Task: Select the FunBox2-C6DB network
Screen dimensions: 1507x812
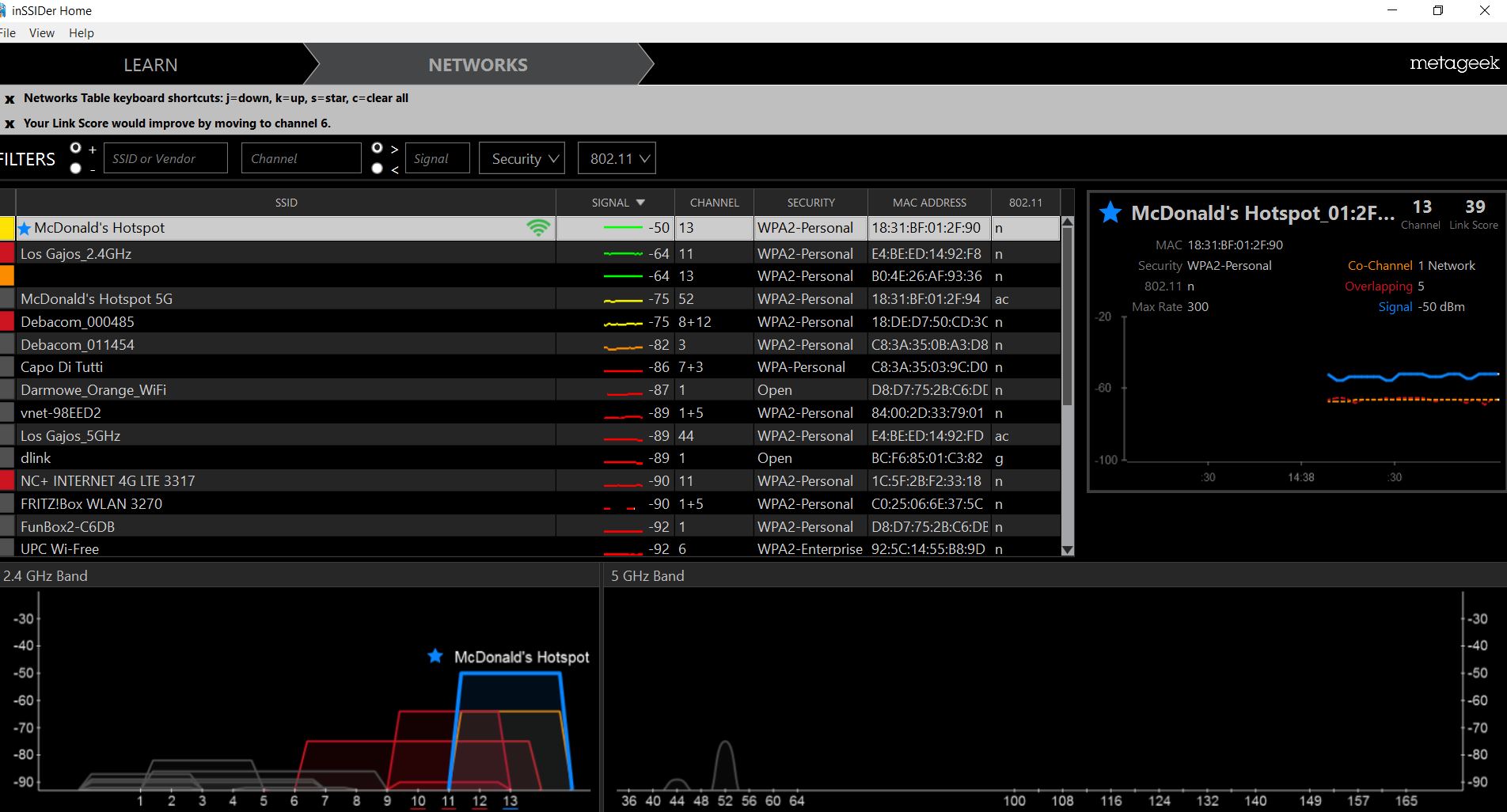Action: [530, 526]
